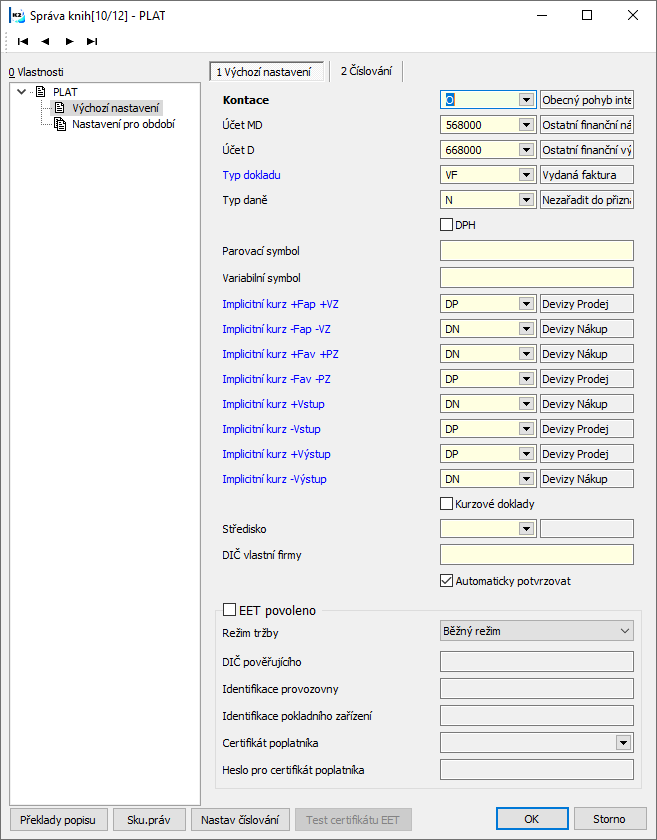Close the Správa knih window
The image size is (657, 840).
633,15
